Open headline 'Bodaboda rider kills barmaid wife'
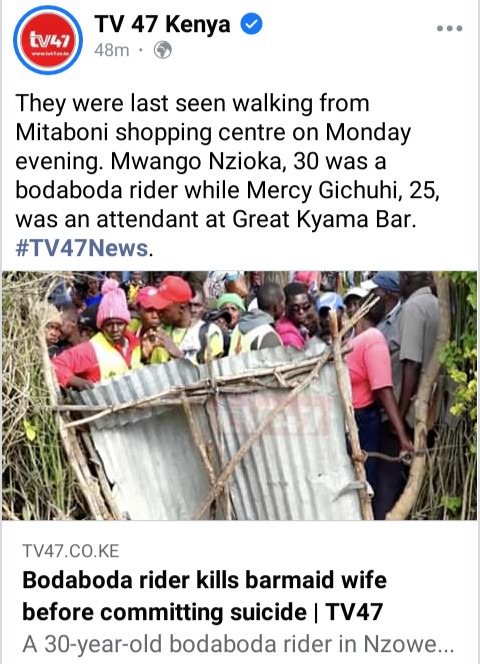 pyautogui.click(x=204, y=580)
